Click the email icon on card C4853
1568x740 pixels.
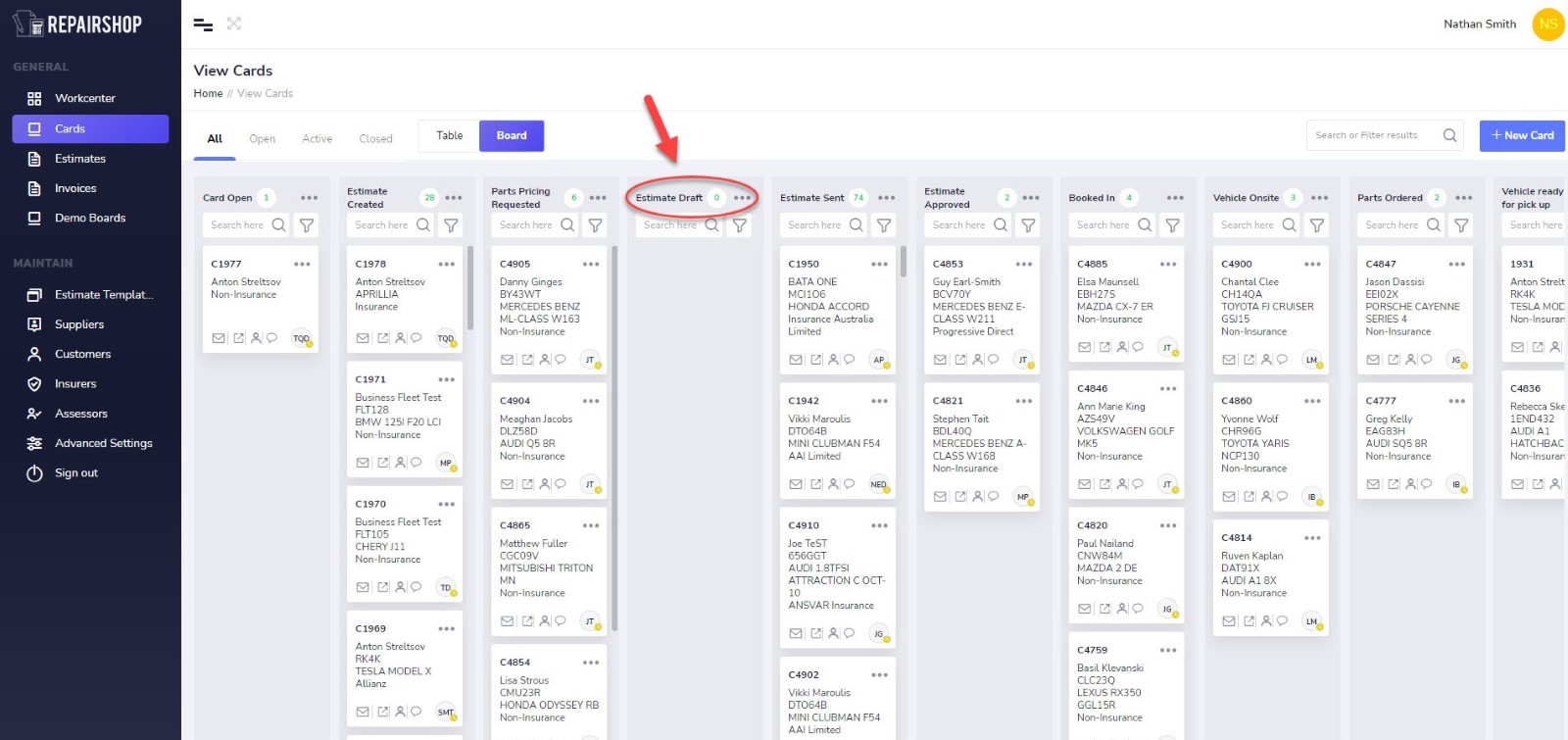point(940,360)
